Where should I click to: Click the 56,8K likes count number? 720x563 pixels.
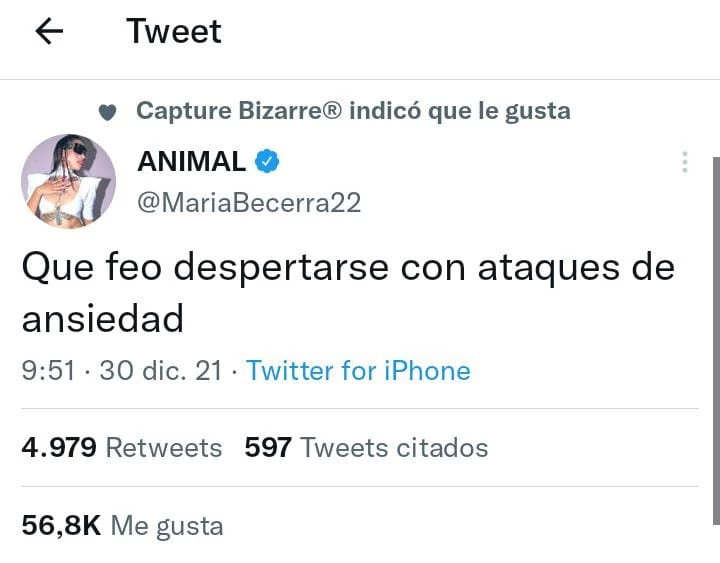tap(61, 525)
